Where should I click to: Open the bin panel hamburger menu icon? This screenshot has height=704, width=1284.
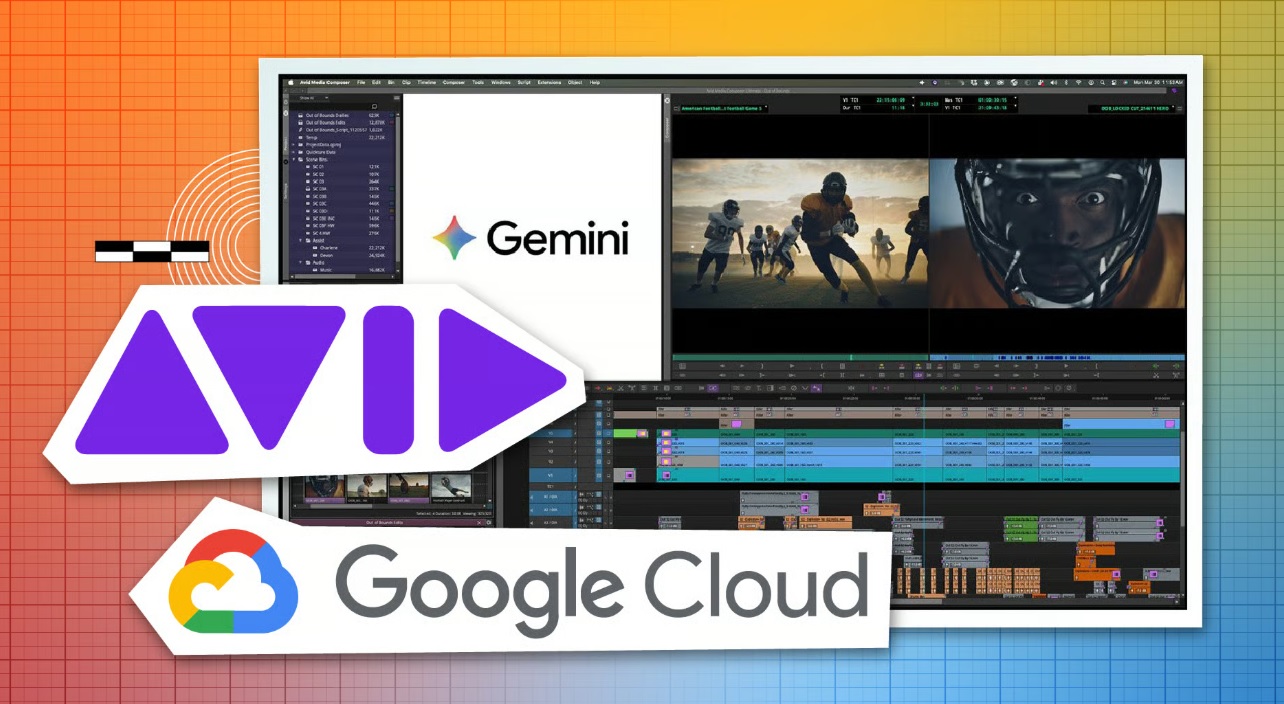pyautogui.click(x=397, y=98)
